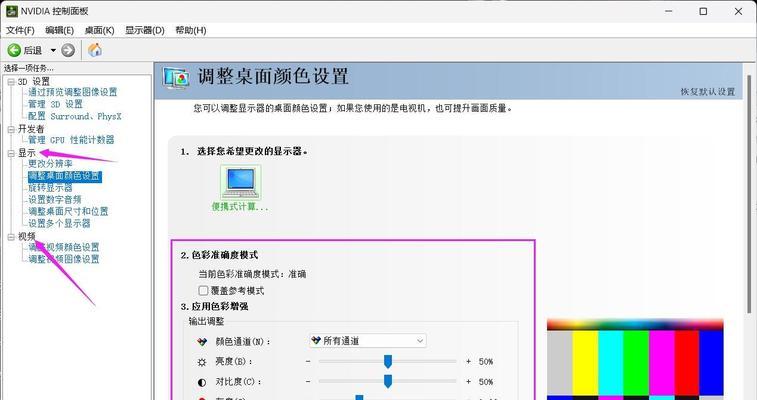757x400 pixels.
Task: Collapse the 显示 tree node
Action: (x=11, y=153)
